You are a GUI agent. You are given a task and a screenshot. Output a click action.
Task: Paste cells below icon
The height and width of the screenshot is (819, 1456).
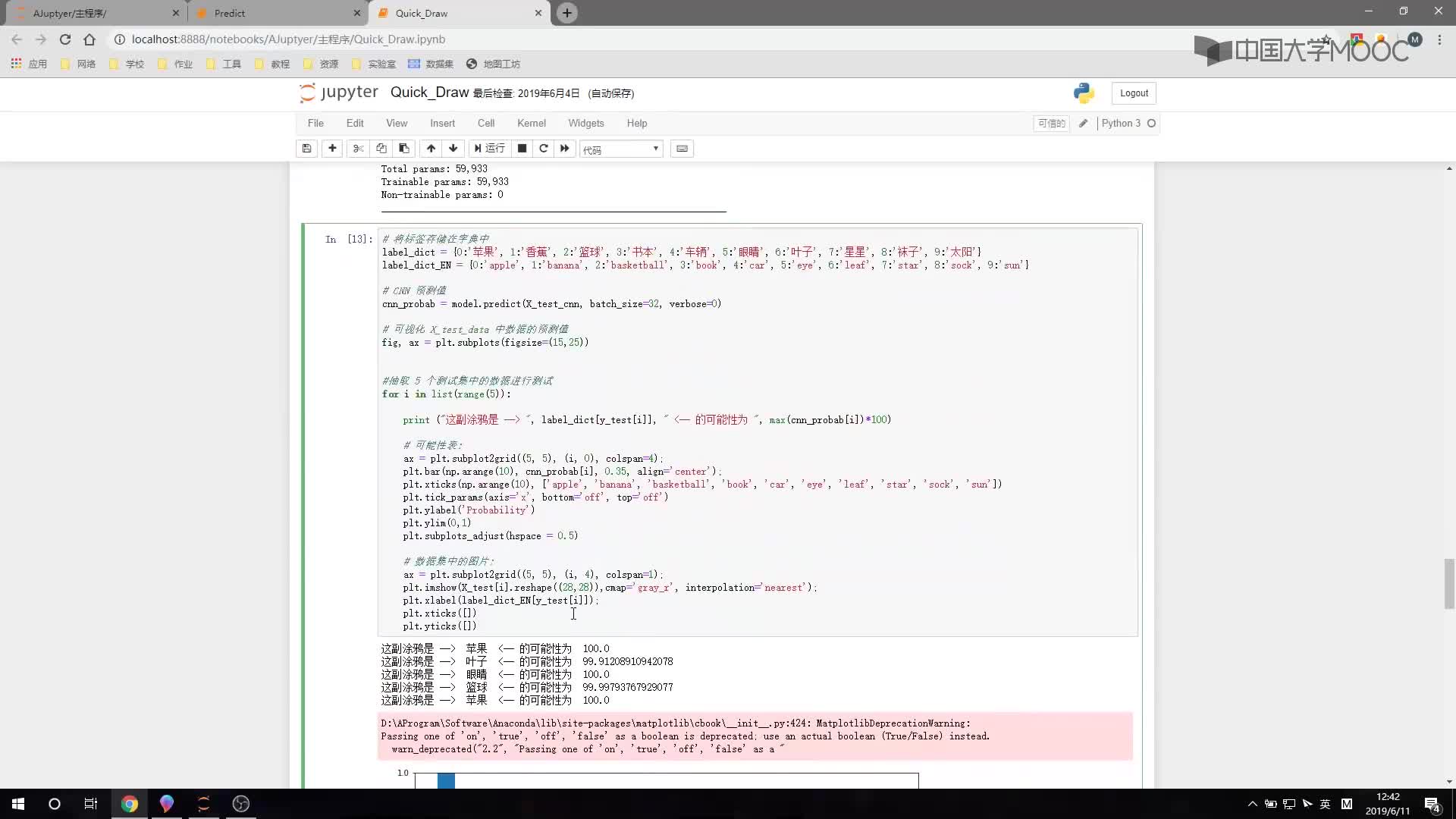pyautogui.click(x=403, y=149)
